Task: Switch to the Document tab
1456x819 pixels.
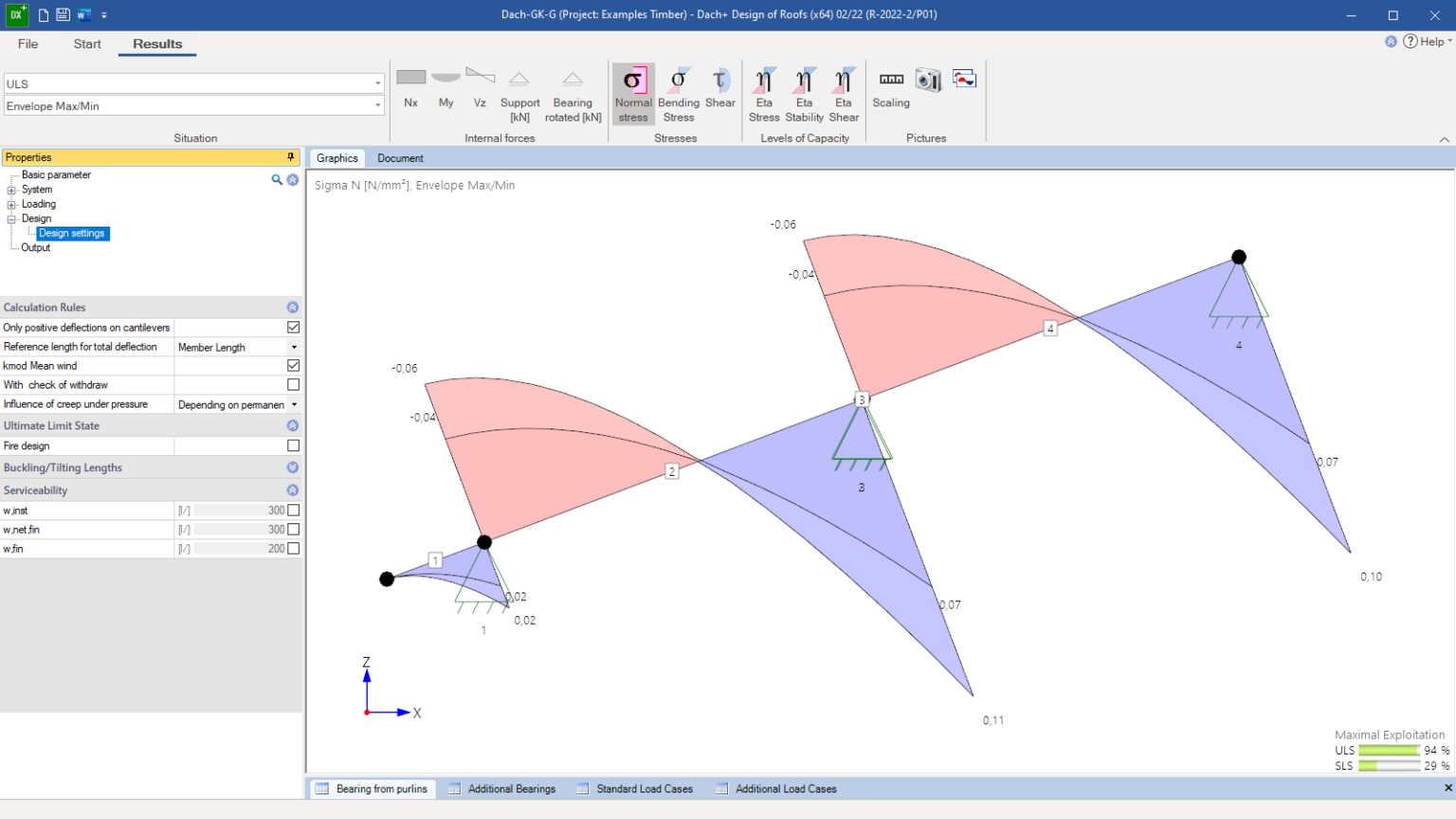Action: pyautogui.click(x=400, y=158)
